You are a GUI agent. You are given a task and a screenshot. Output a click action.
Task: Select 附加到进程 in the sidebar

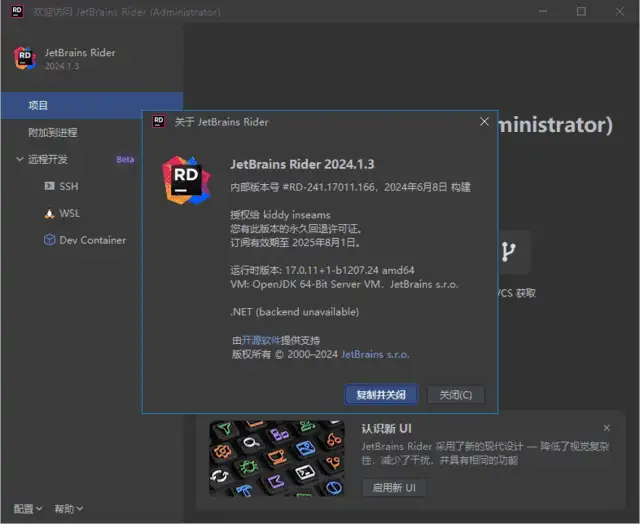coord(52,132)
